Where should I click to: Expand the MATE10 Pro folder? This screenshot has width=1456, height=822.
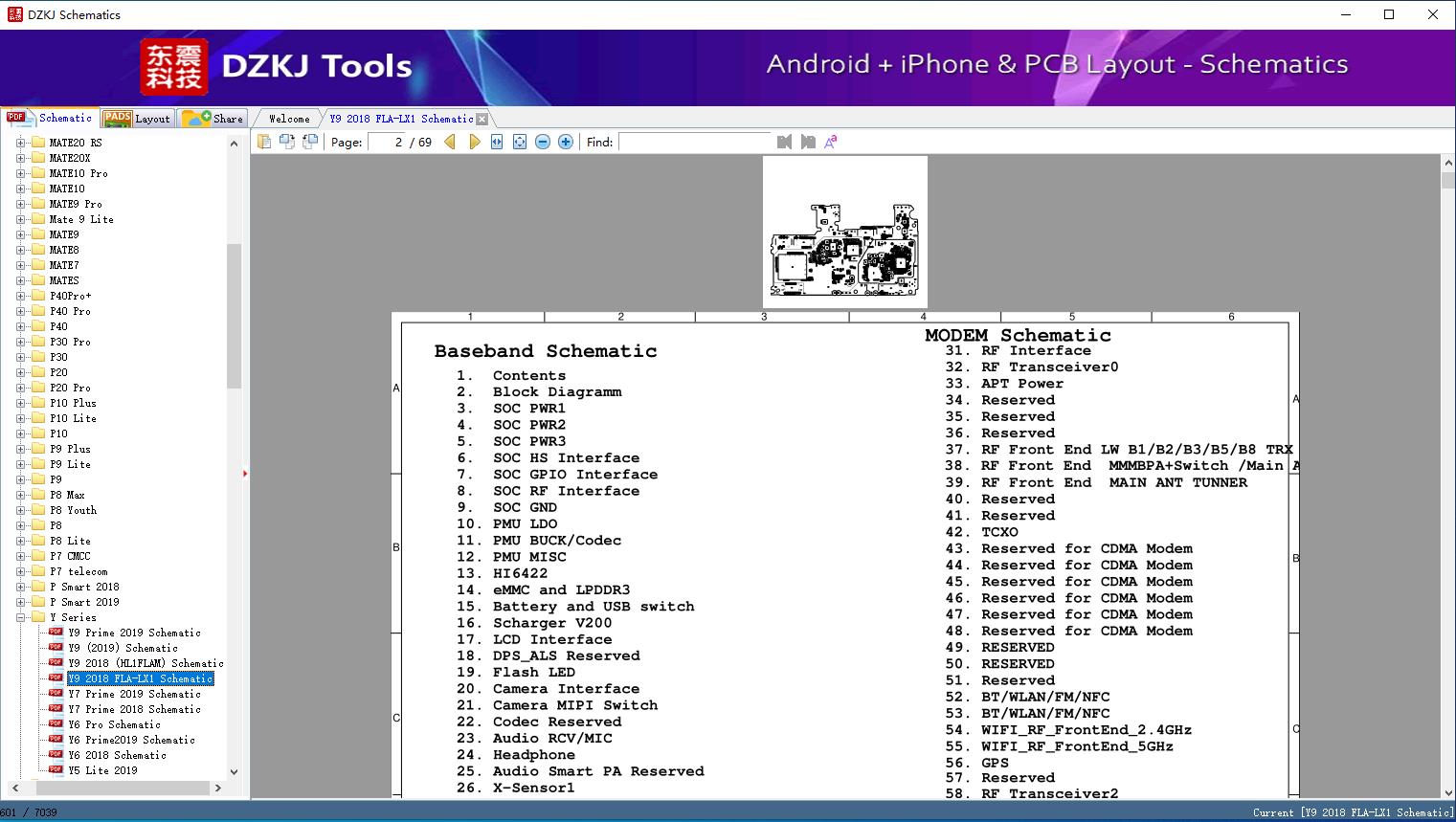(20, 173)
